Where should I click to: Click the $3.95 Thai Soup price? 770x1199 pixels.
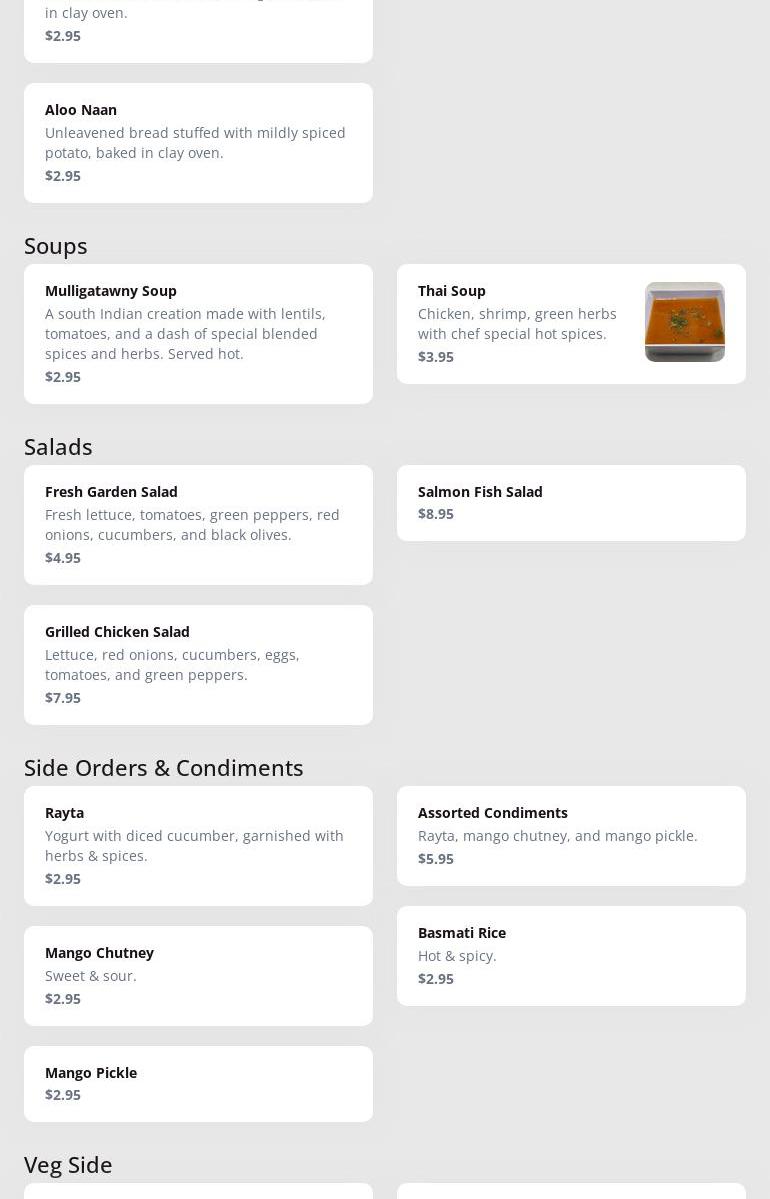click(x=436, y=357)
